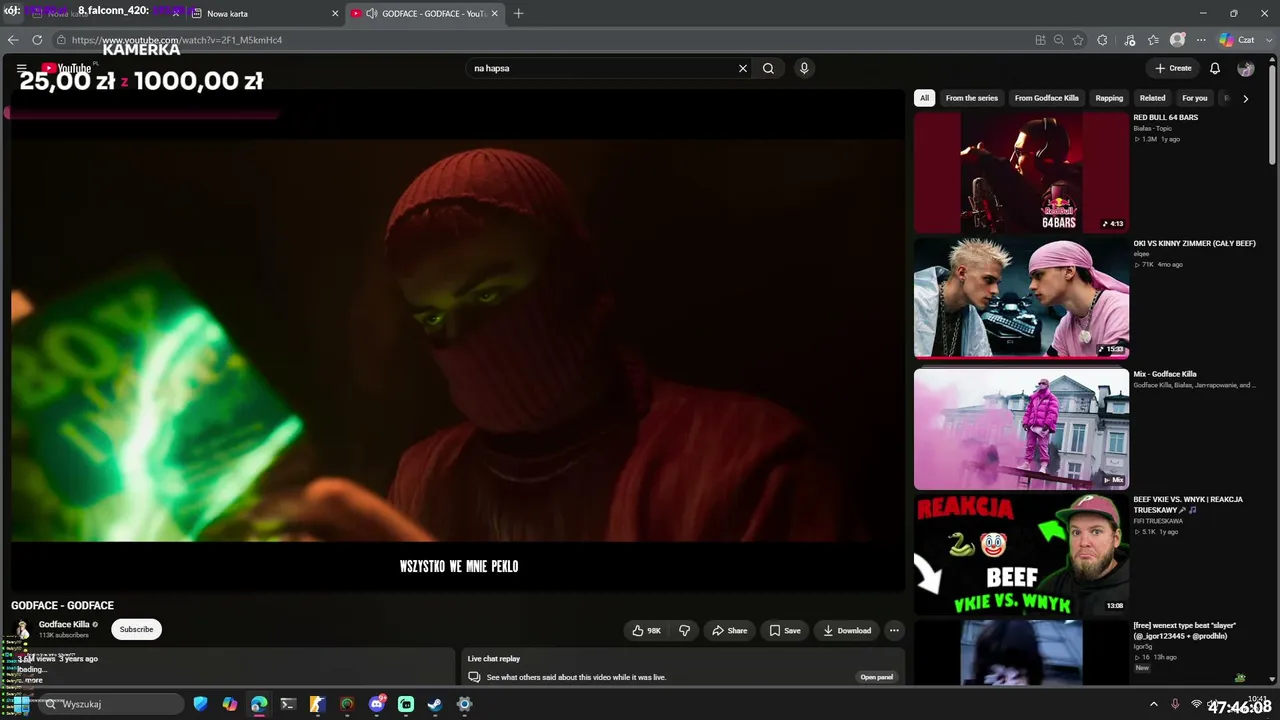
Task: Click the browser address bar URL
Action: pos(177,40)
